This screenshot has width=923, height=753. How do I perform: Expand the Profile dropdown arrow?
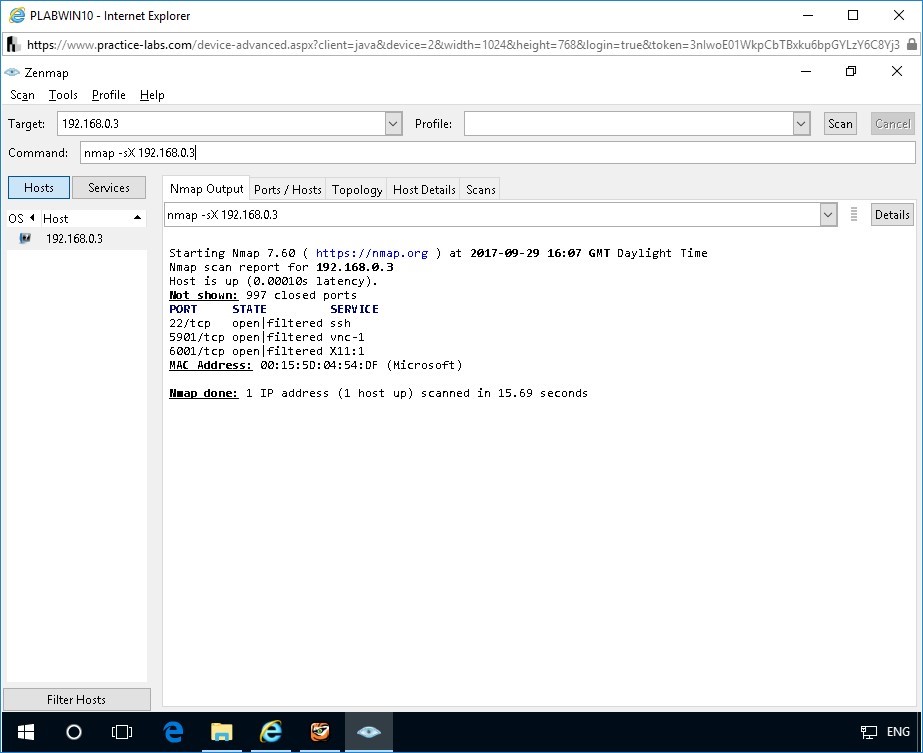[801, 124]
